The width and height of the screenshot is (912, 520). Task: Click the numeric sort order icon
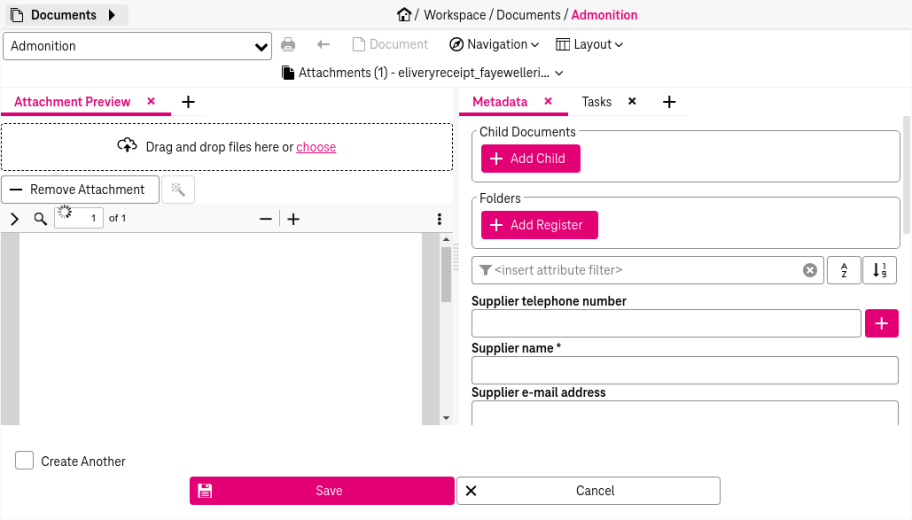(879, 270)
